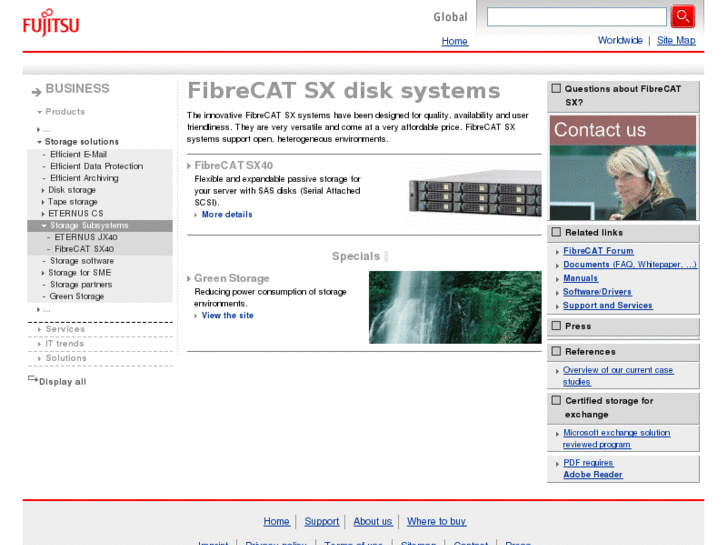The width and height of the screenshot is (727, 545).
Task: Click the Fujitsu logo
Action: coord(51,23)
